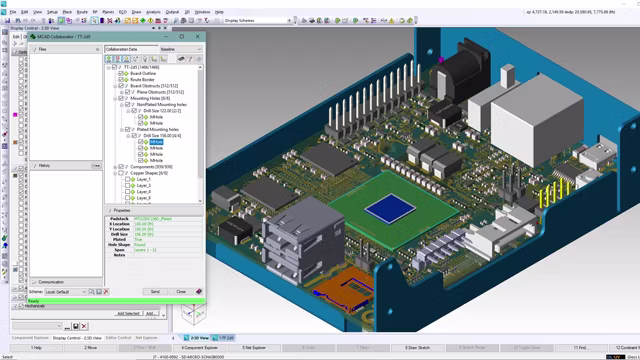Screen dimensions: 640x360
Task: Click the Save icon in main toolbar
Action: tap(7, 20)
